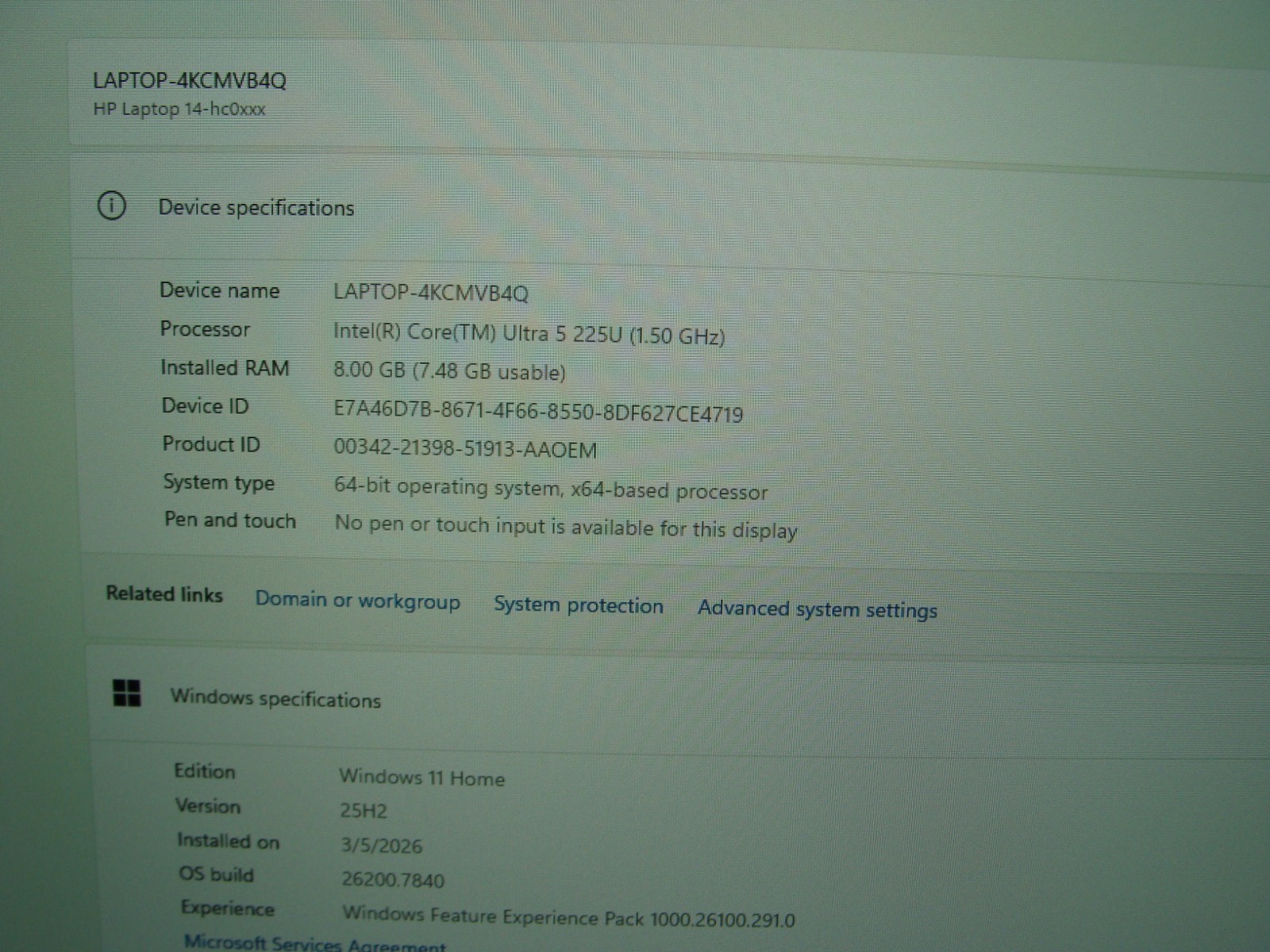Click the Experience label
The height and width of the screenshot is (952, 1270).
pos(227,908)
